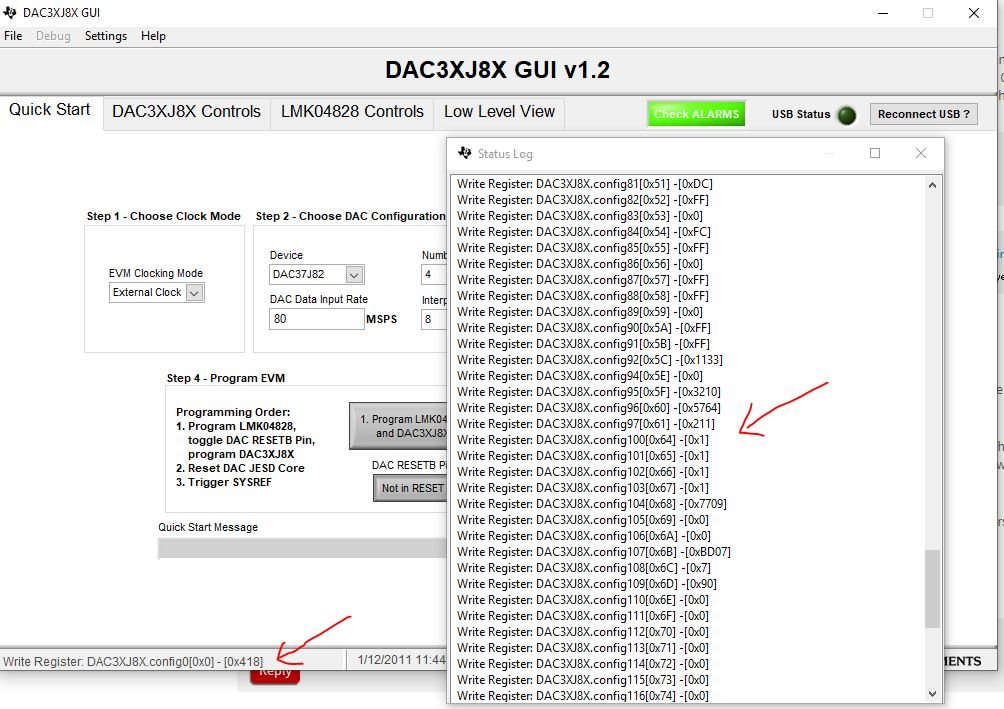Viewport: 1004px width, 709px height.
Task: Click the DAC3XJ8X GUI v1.2 title
Action: tap(498, 69)
